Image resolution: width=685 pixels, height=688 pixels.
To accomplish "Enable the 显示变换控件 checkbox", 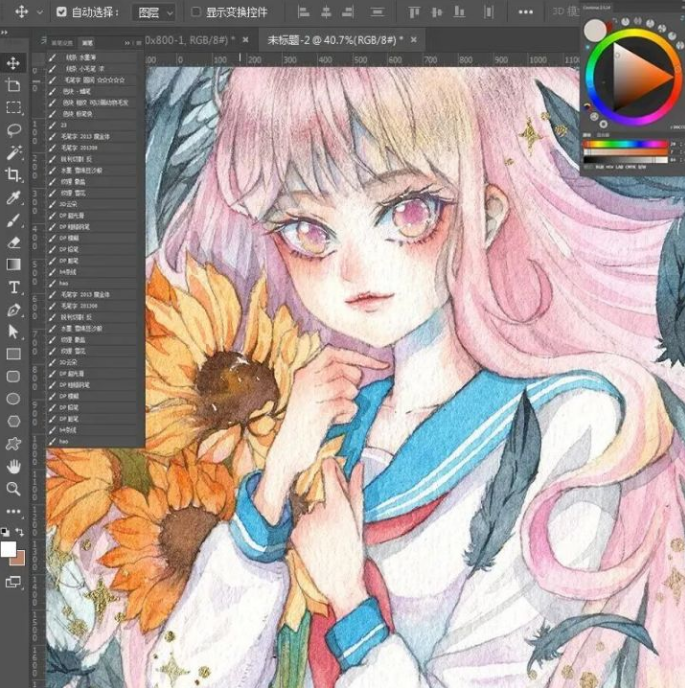I will pos(196,12).
